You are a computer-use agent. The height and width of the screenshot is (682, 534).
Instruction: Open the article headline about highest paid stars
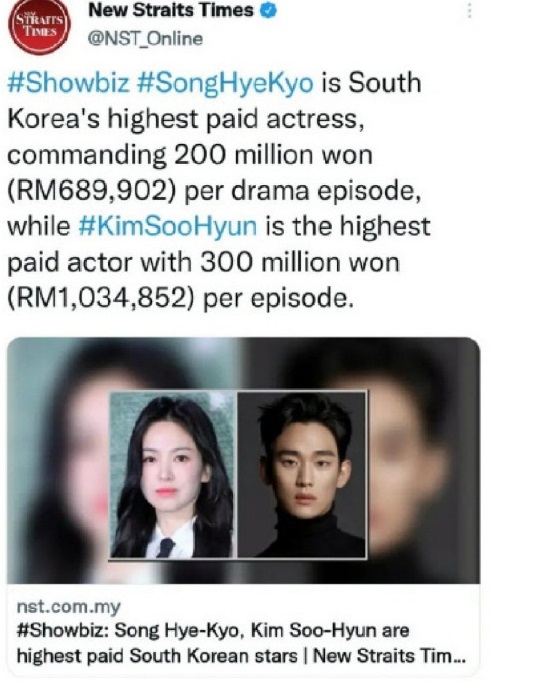click(x=241, y=642)
